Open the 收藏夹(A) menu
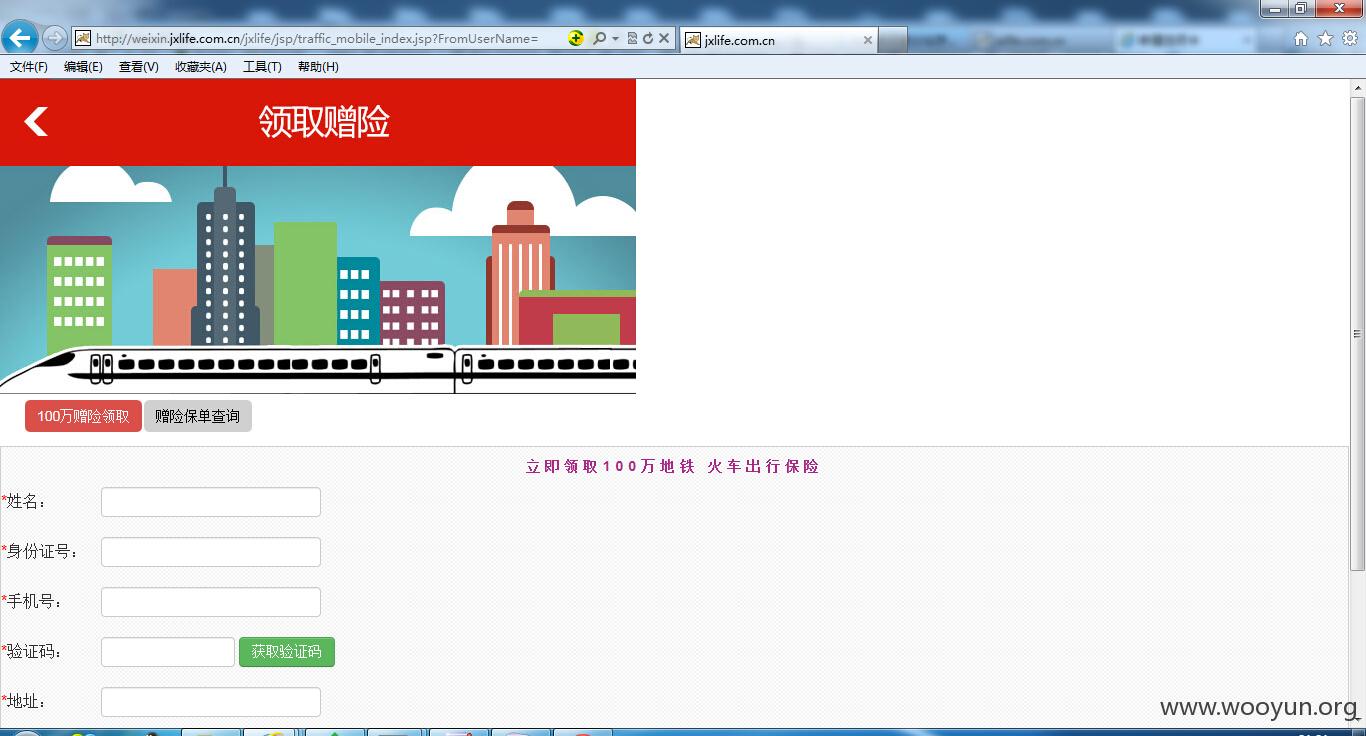The width and height of the screenshot is (1366, 736). point(201,67)
